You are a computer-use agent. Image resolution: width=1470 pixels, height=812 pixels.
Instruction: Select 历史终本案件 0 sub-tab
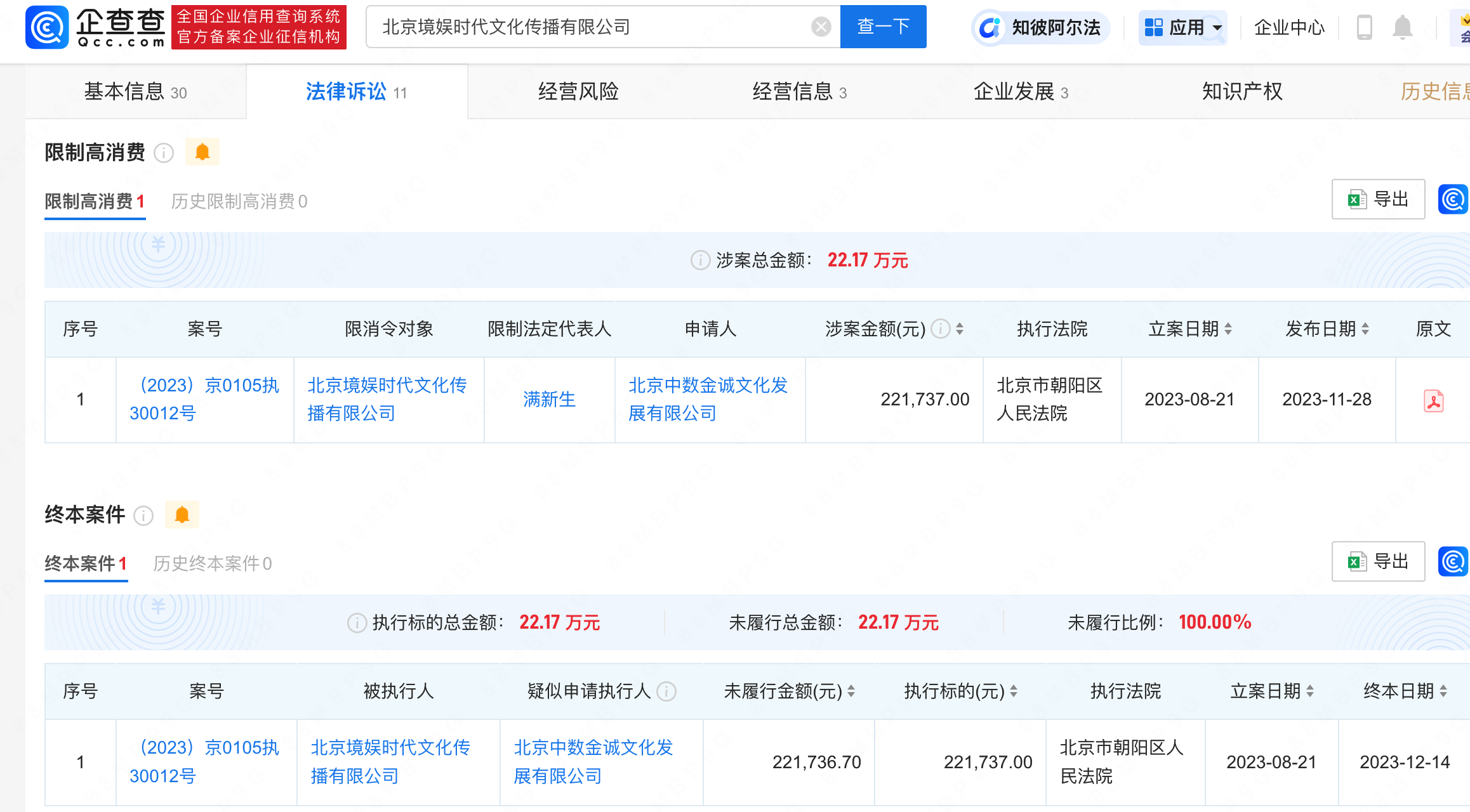(213, 564)
